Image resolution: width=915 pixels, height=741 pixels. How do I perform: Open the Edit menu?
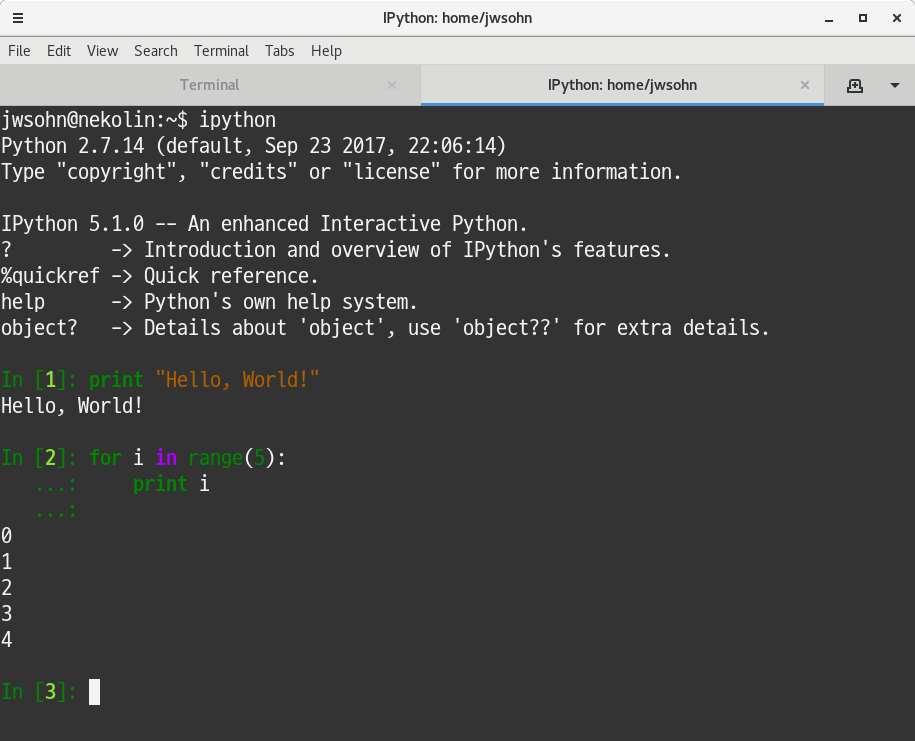click(x=59, y=51)
